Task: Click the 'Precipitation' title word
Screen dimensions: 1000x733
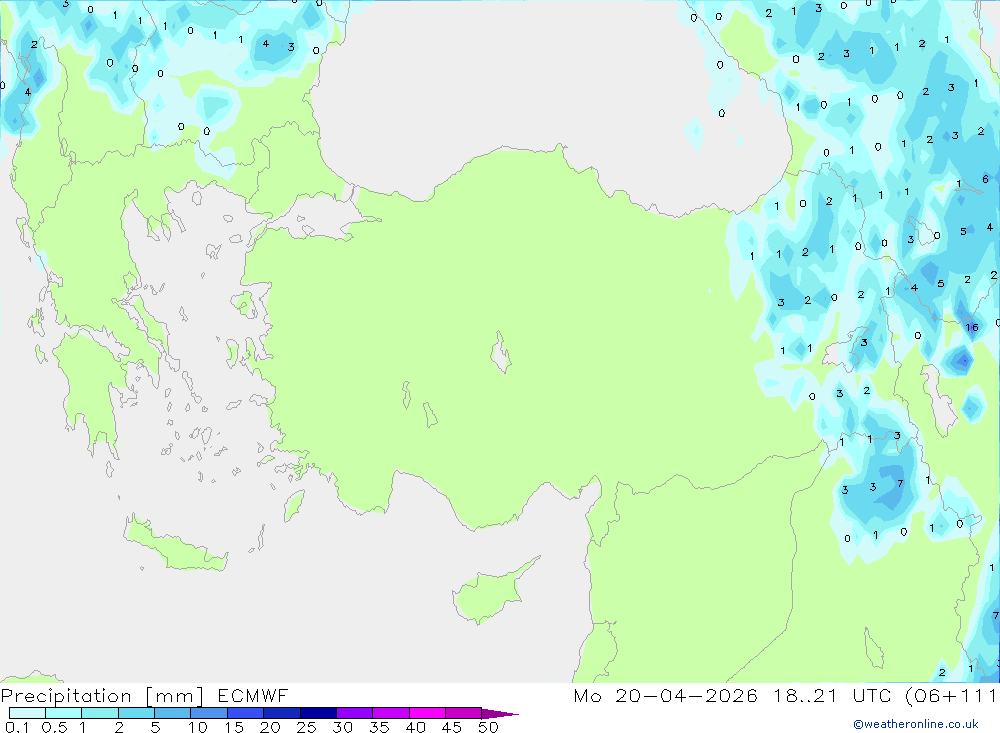Action: [66, 696]
